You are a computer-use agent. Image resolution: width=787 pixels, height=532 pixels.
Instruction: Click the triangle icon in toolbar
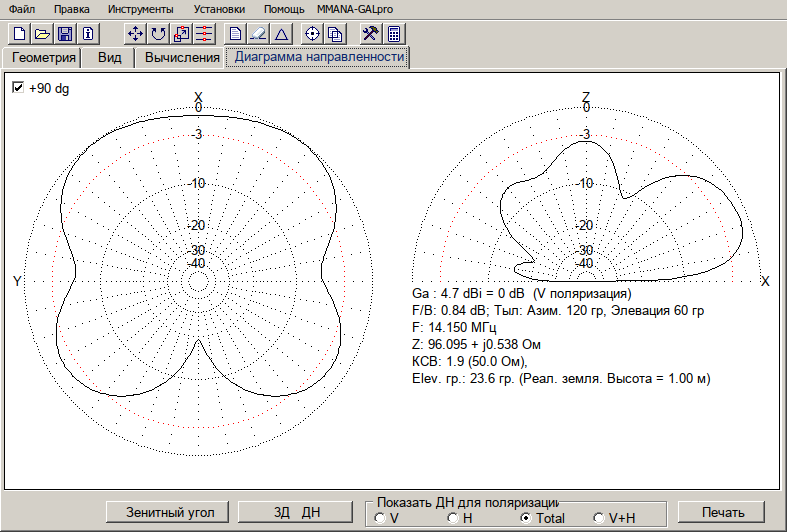click(282, 33)
